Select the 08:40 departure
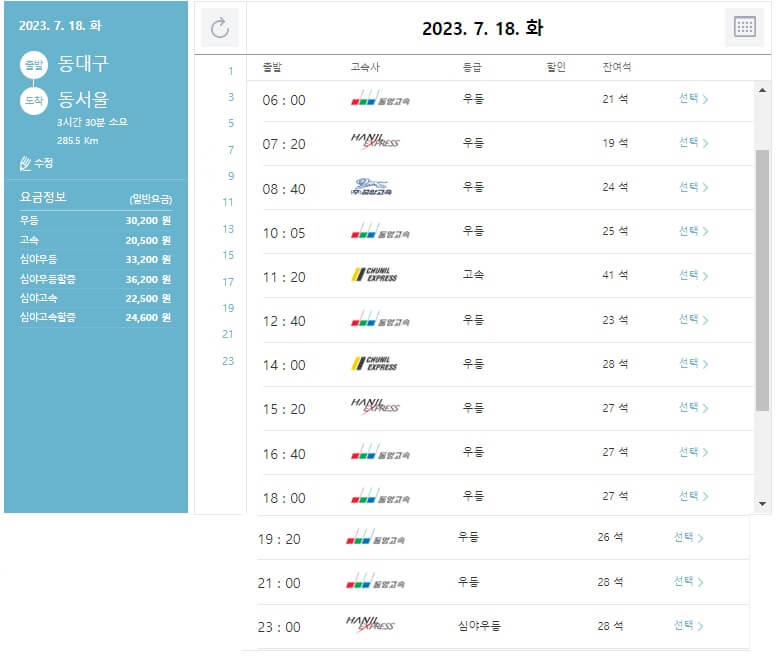Image resolution: width=779 pixels, height=659 pixels. [693, 187]
